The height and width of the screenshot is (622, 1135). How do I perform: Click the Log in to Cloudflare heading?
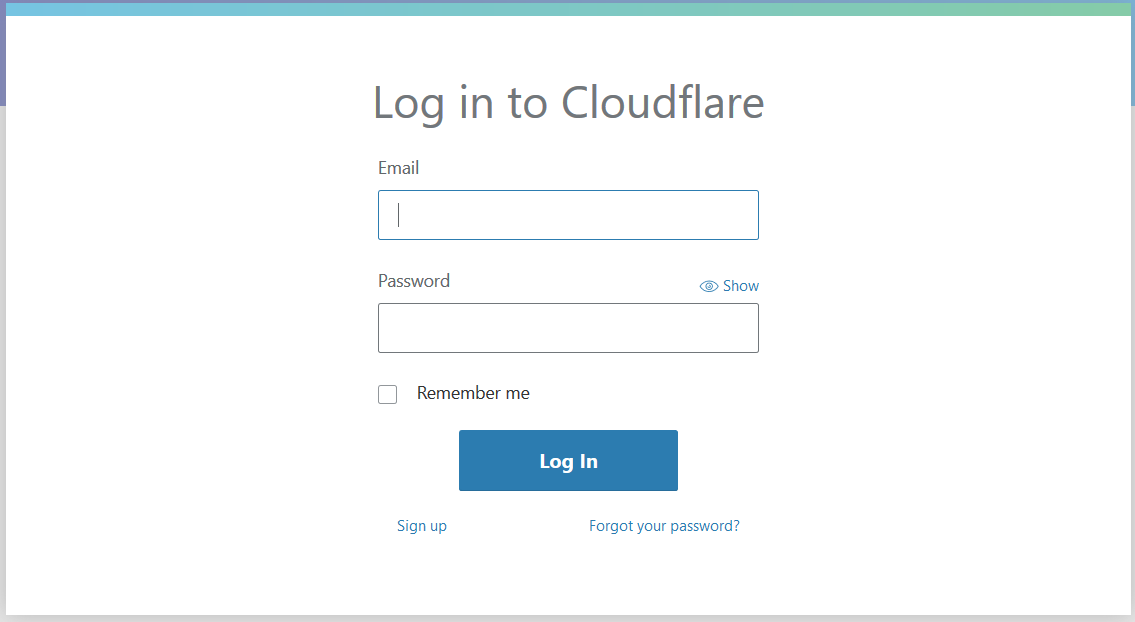coord(568,103)
